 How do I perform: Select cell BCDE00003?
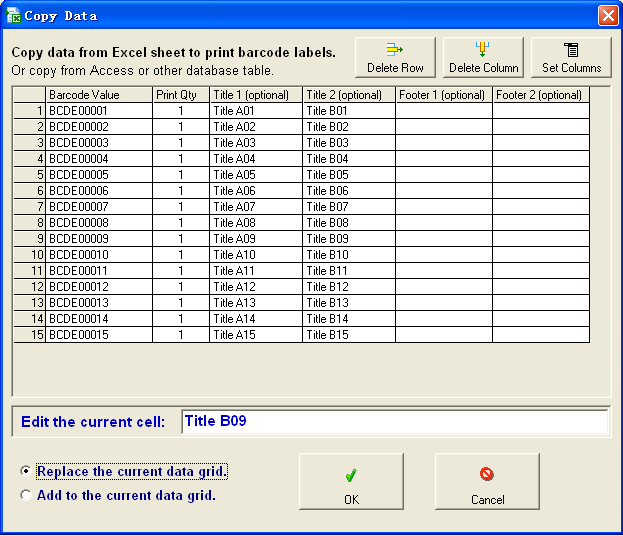tap(99, 143)
